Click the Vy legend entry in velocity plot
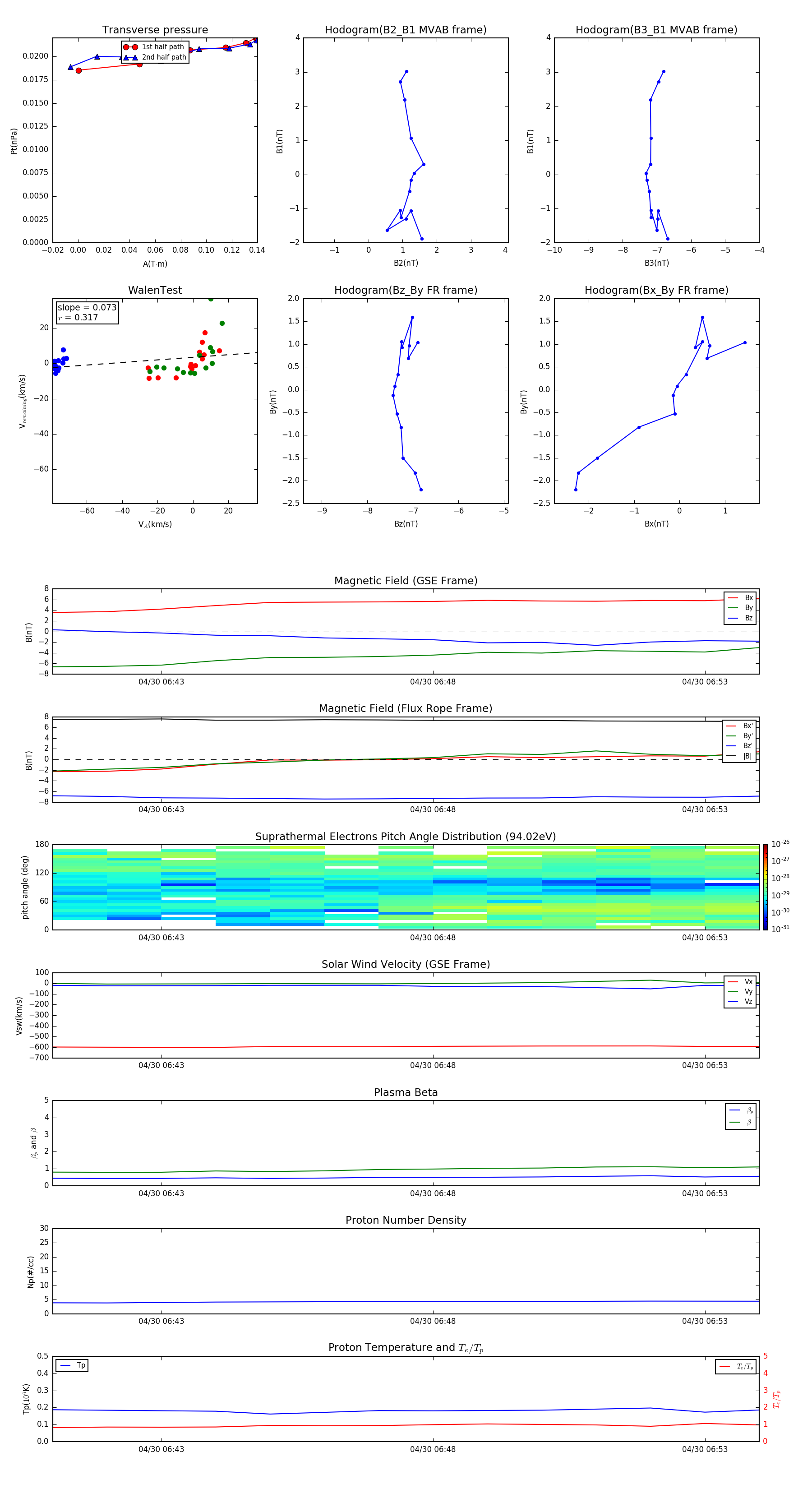Screen dimensions: 812x1489 pyautogui.click(x=740, y=991)
